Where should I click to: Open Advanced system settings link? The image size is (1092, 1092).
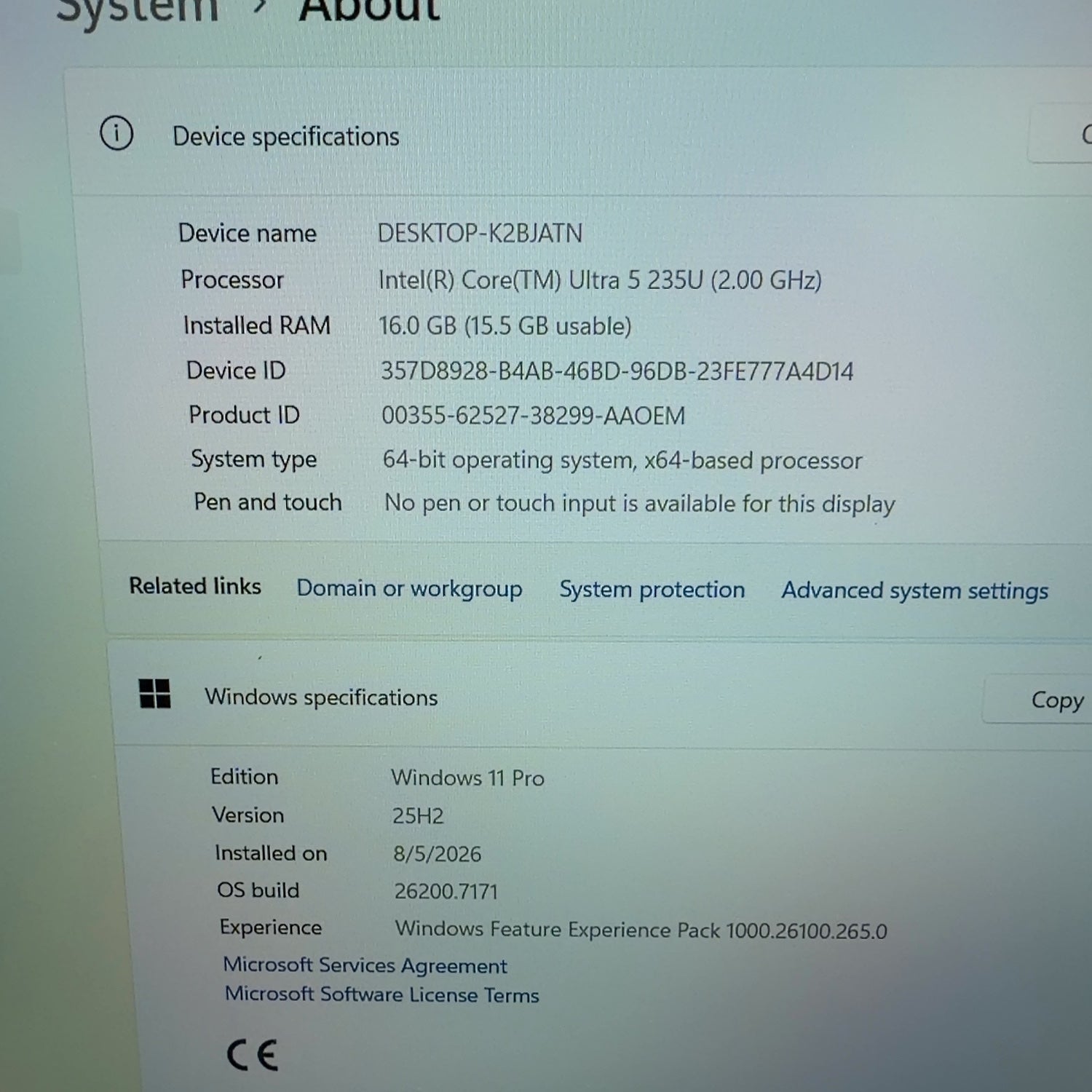[915, 590]
